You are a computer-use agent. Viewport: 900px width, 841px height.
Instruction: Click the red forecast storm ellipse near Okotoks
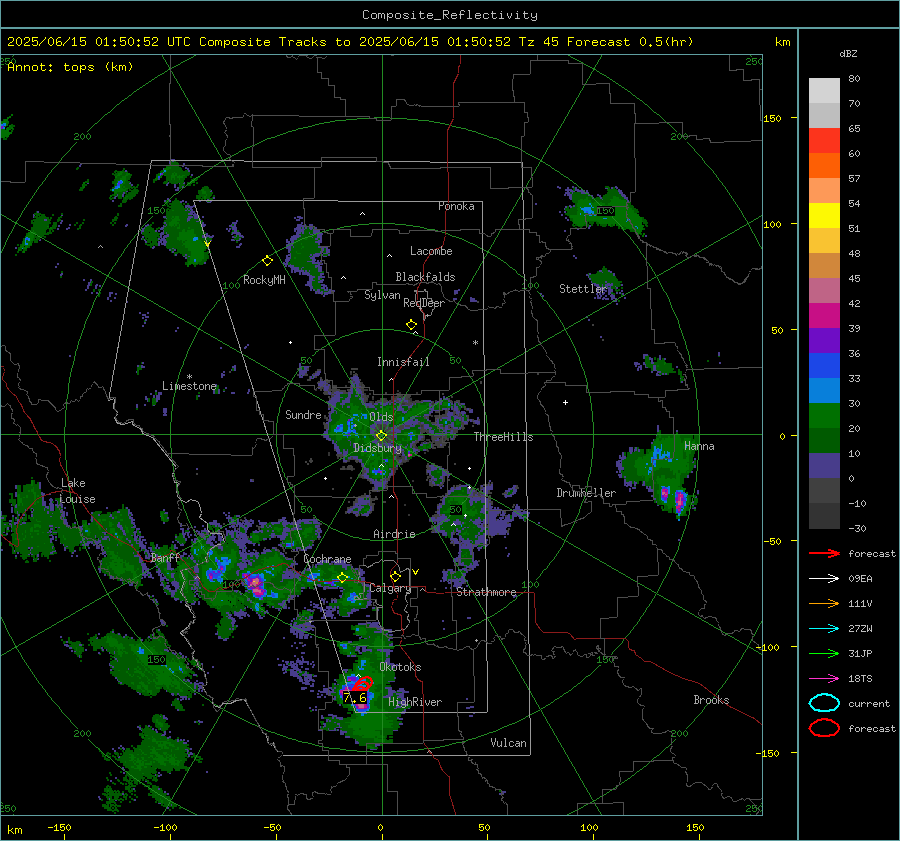363,684
